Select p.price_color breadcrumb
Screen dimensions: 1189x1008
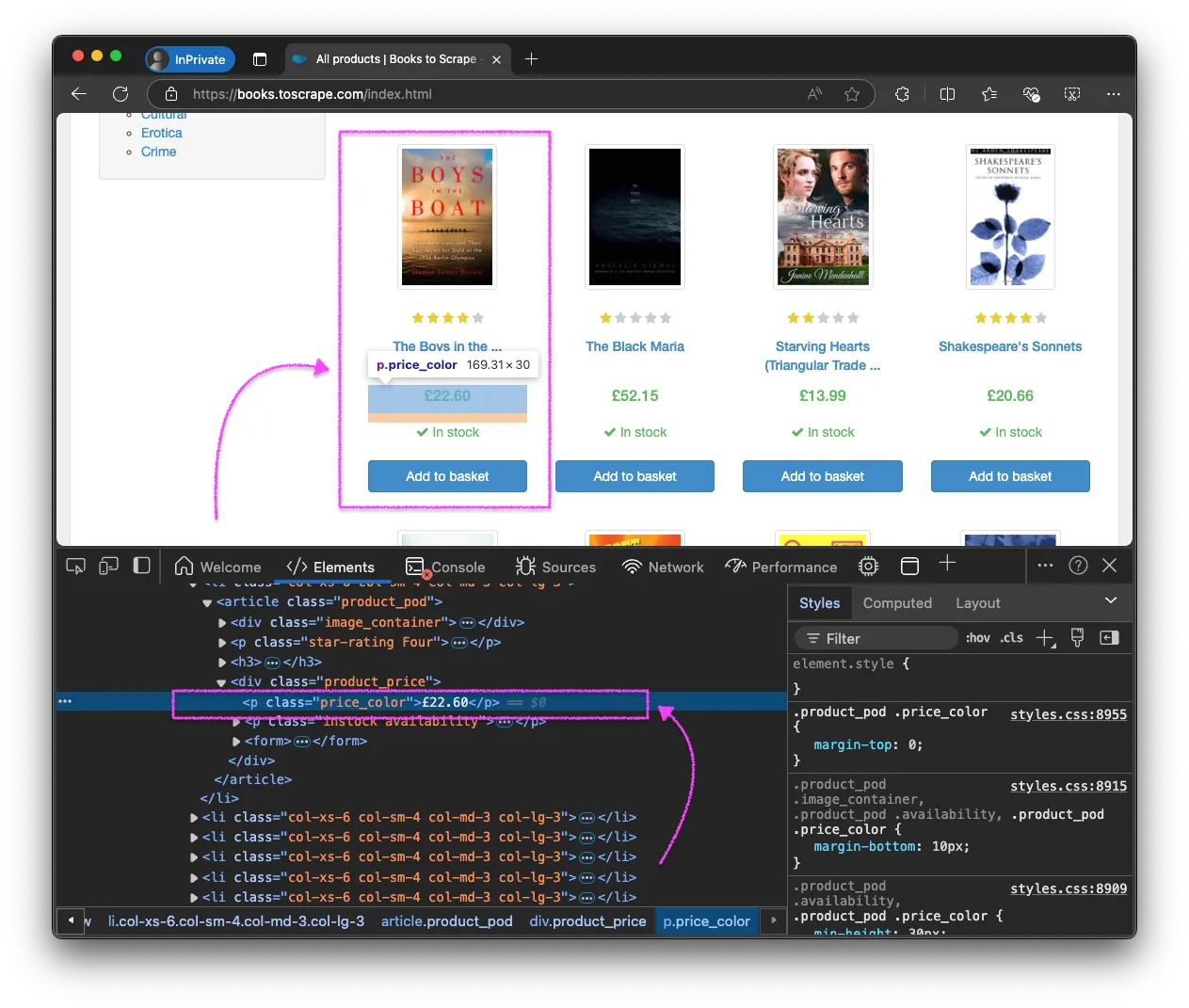pyautogui.click(x=706, y=921)
